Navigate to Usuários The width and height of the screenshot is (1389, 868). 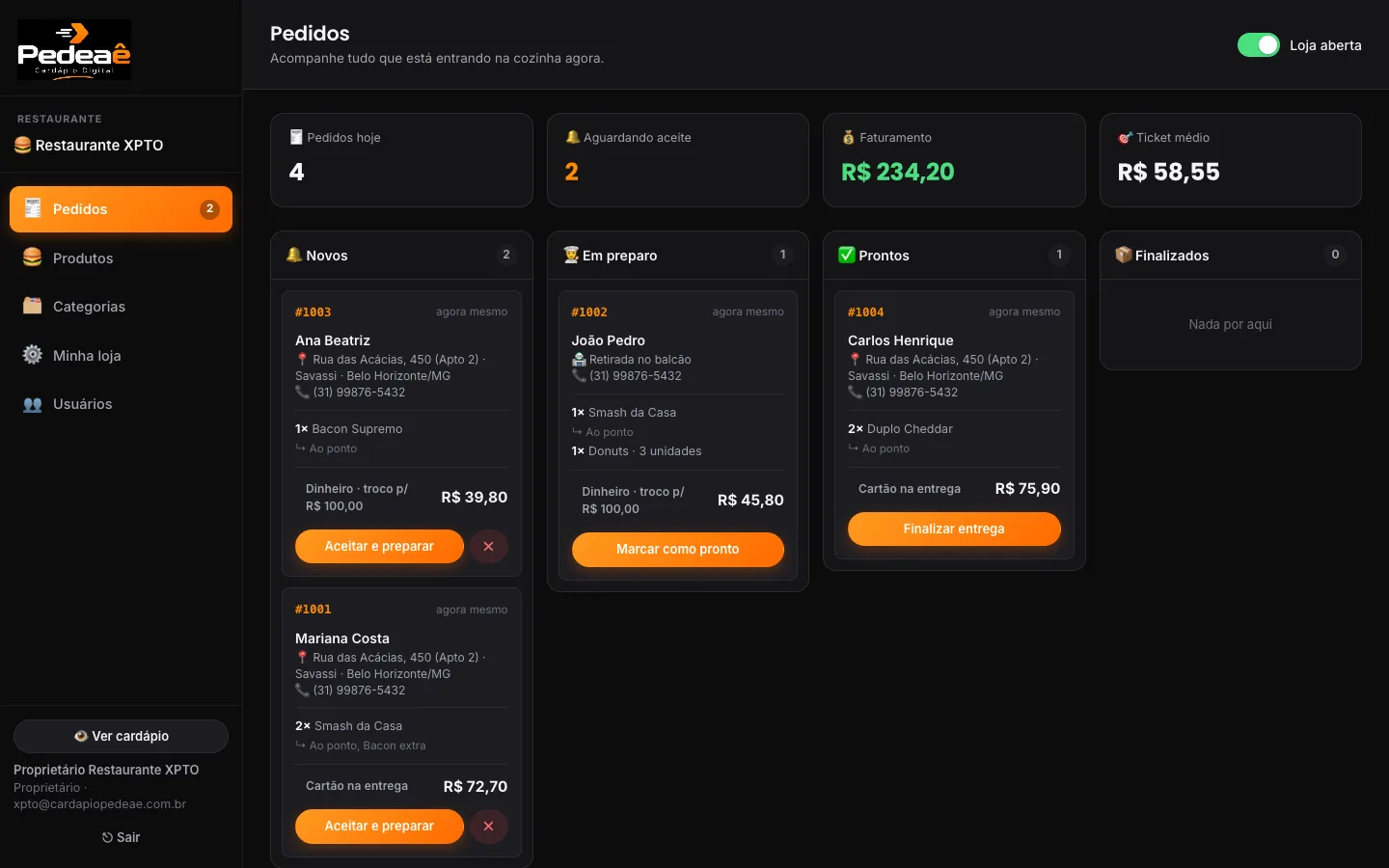click(121, 404)
